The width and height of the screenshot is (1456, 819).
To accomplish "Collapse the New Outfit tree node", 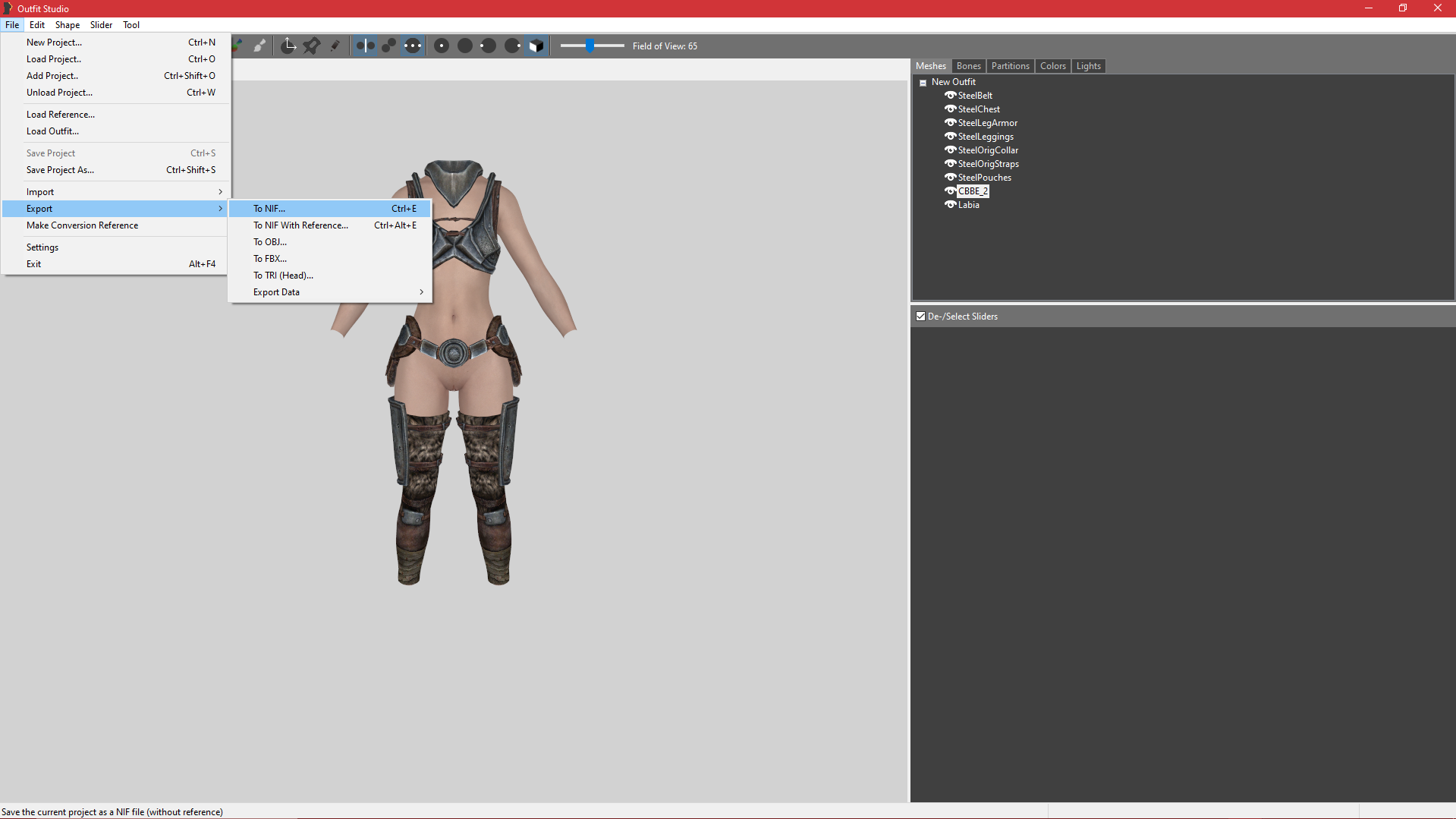I will pyautogui.click(x=923, y=83).
